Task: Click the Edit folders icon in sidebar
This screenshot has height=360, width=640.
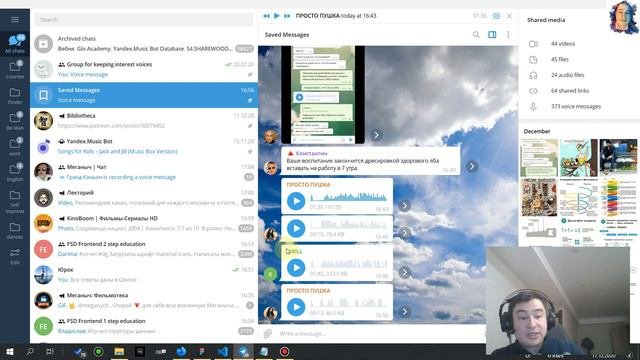Action: 15,256
